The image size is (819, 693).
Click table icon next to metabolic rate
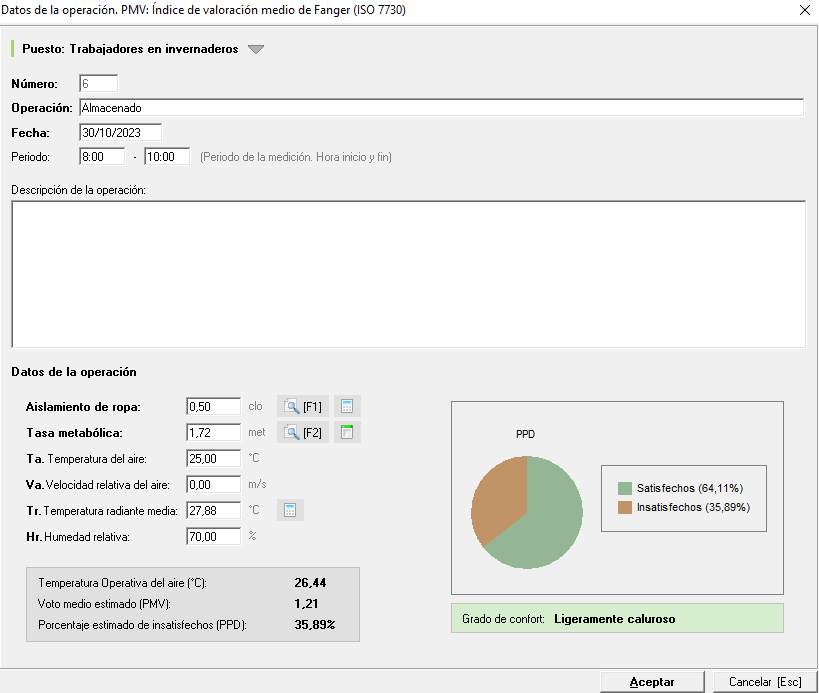347,432
